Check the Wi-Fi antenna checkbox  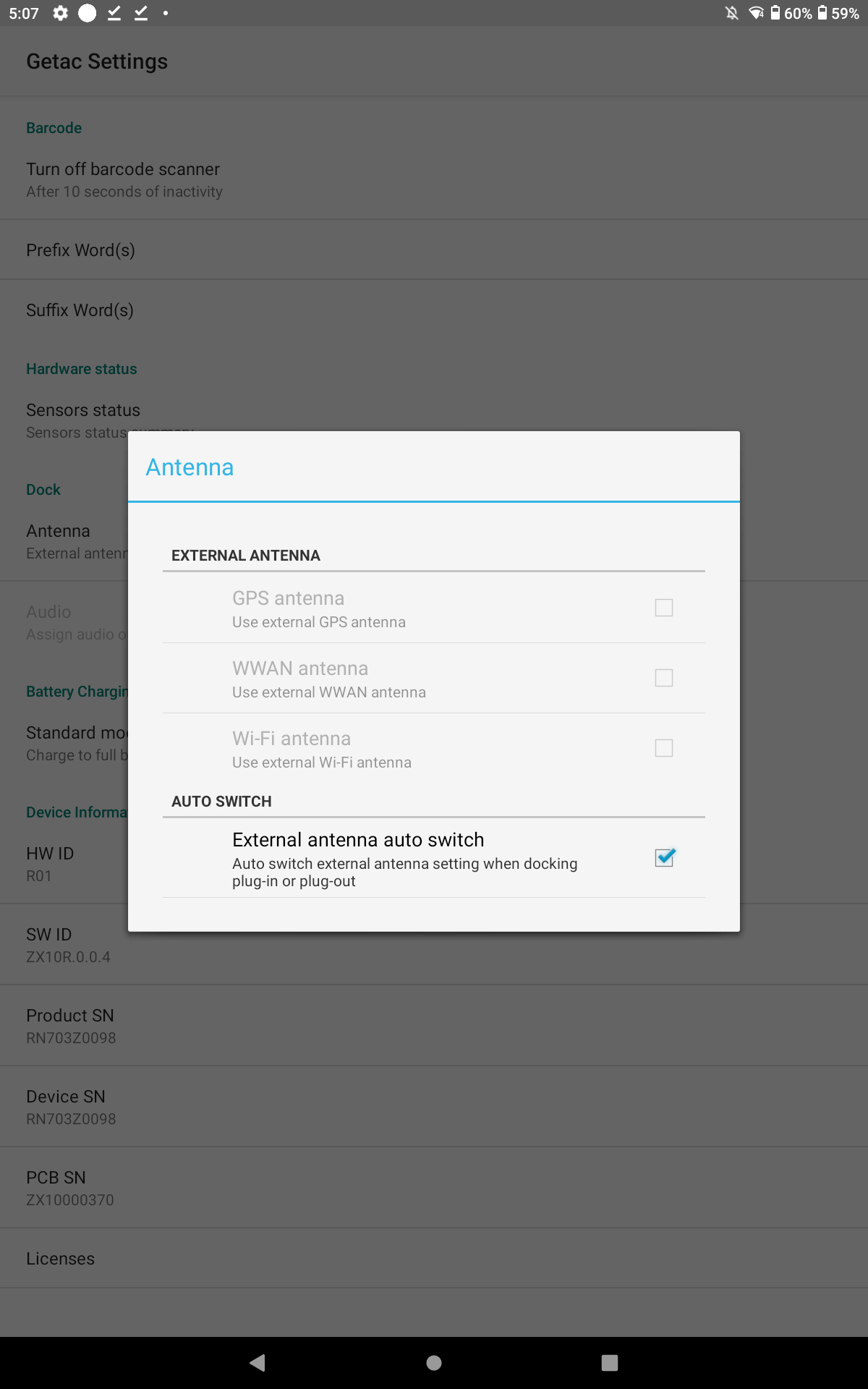coord(664,748)
